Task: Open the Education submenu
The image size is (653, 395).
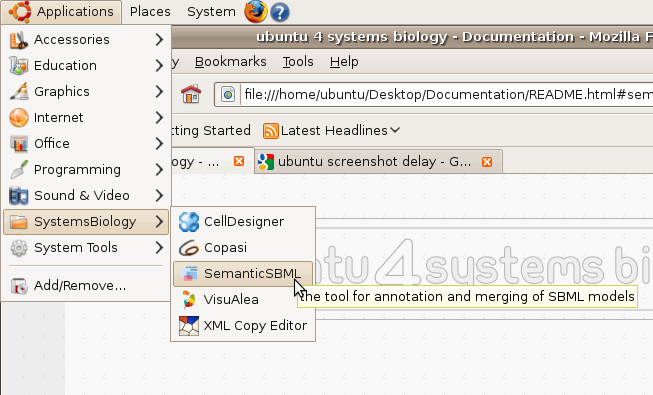Action: (x=86, y=65)
